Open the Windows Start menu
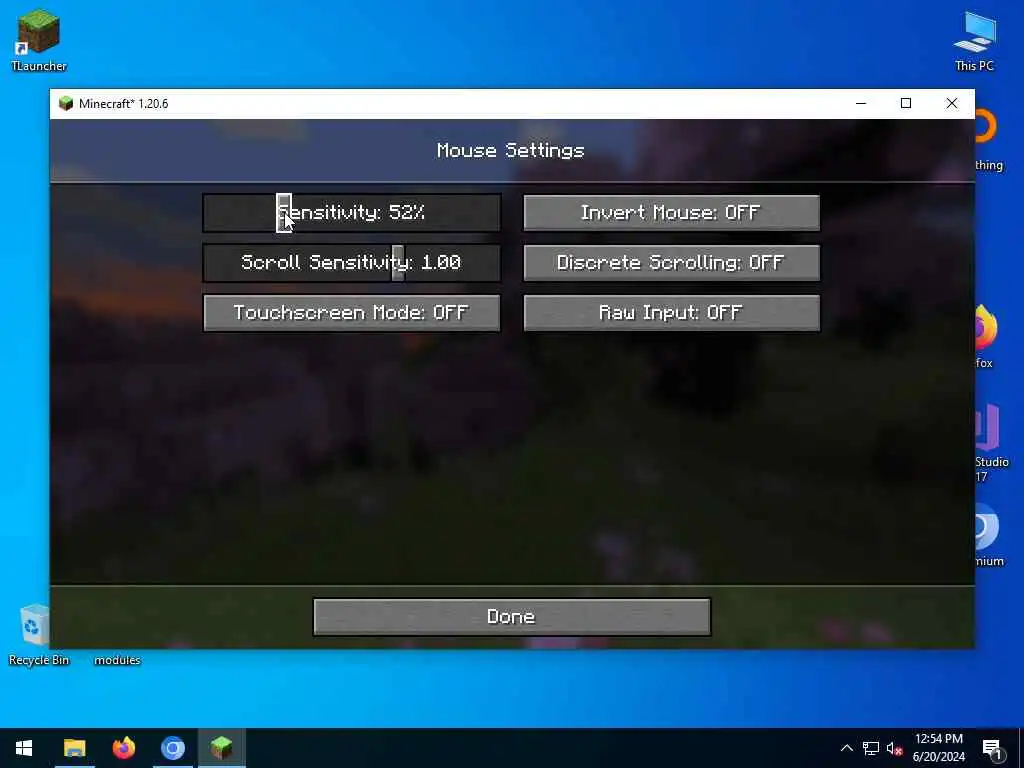This screenshot has width=1024, height=768. (24, 748)
